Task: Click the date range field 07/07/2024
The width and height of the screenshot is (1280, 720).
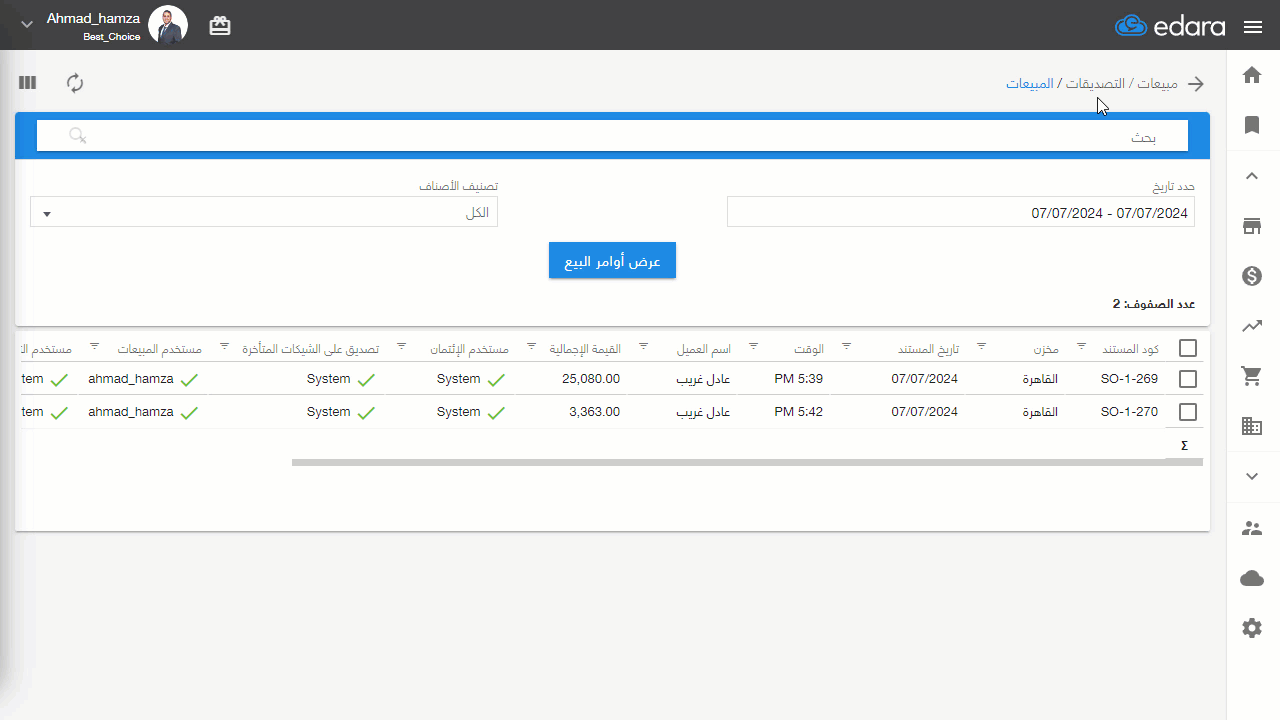Action: 961,212
